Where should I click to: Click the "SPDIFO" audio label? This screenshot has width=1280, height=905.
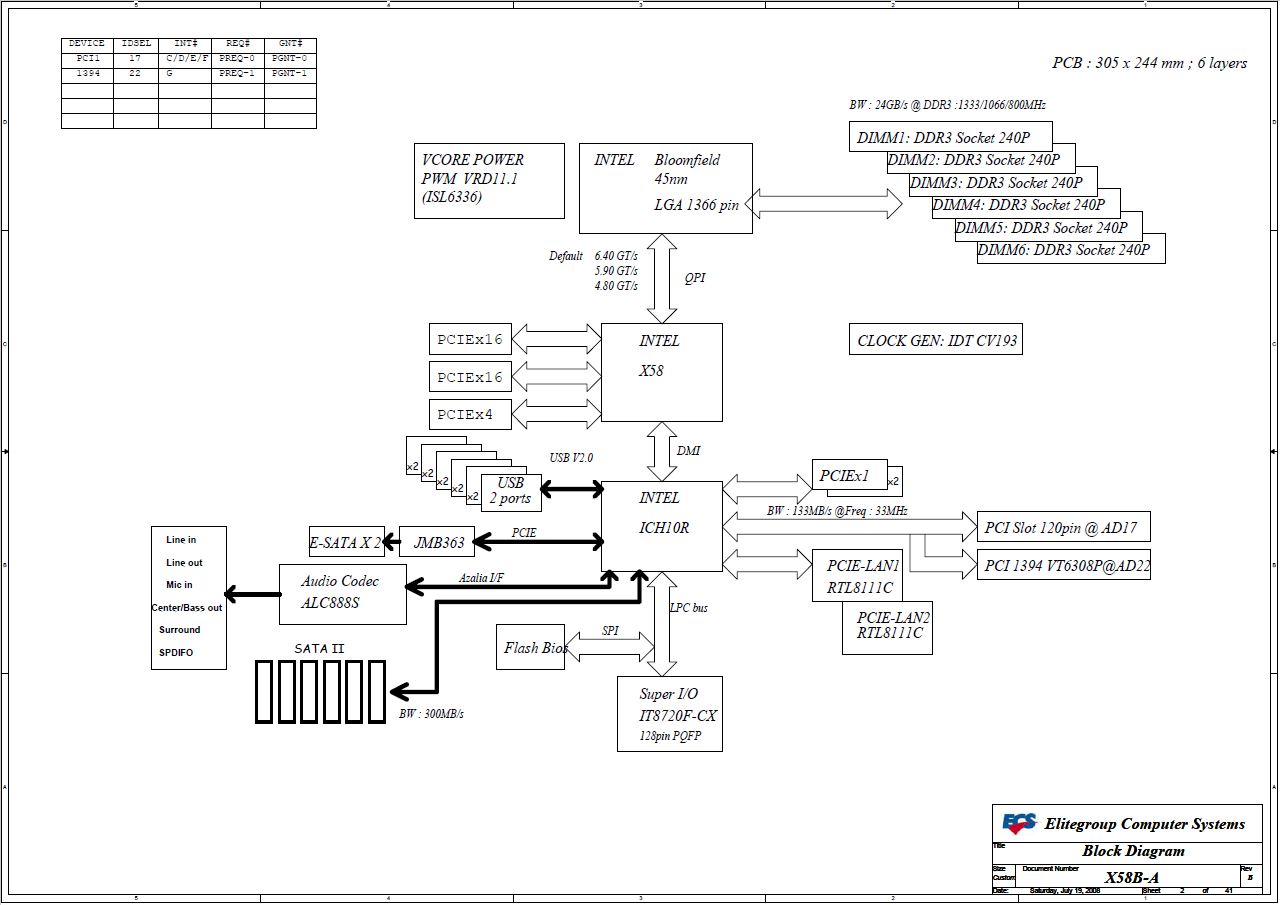(x=176, y=652)
